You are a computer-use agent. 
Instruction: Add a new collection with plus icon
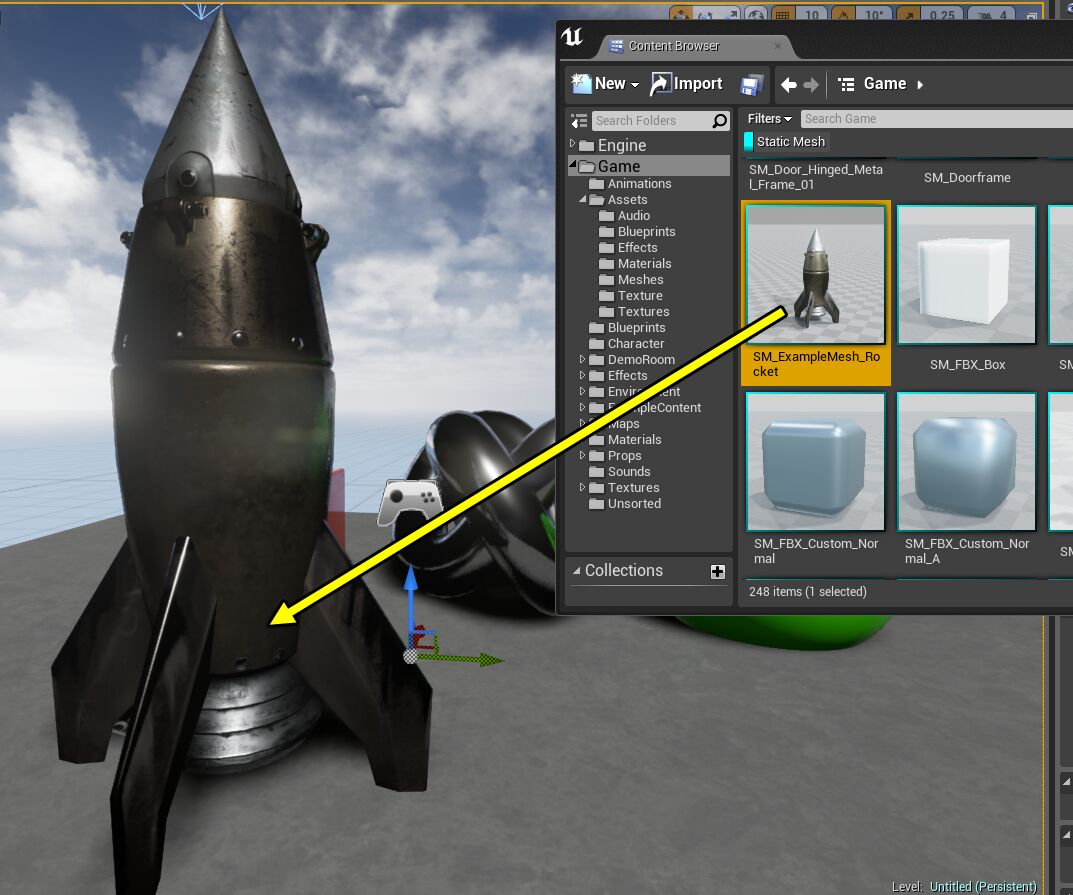point(717,571)
